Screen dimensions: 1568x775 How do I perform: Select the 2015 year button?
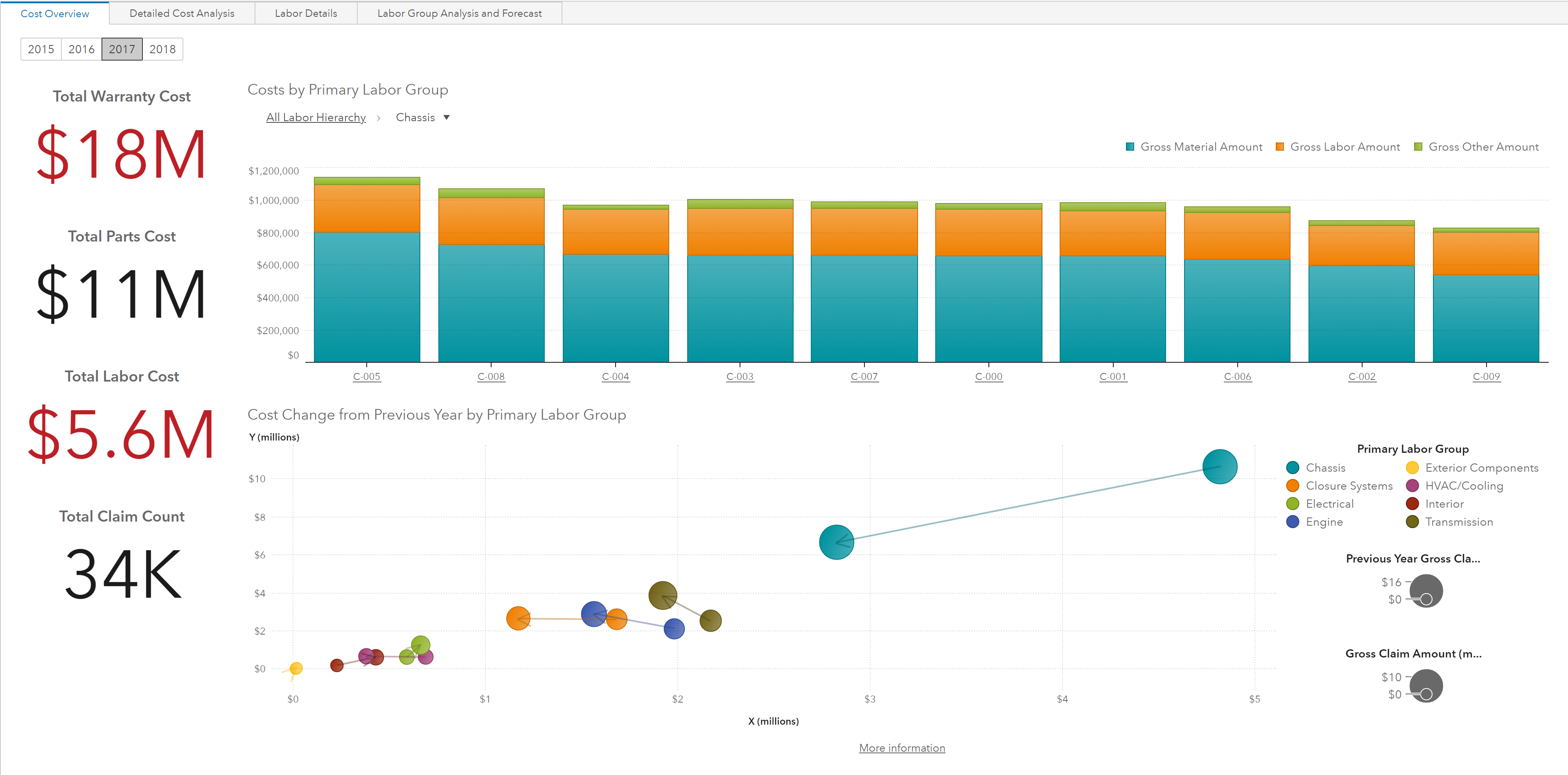41,49
